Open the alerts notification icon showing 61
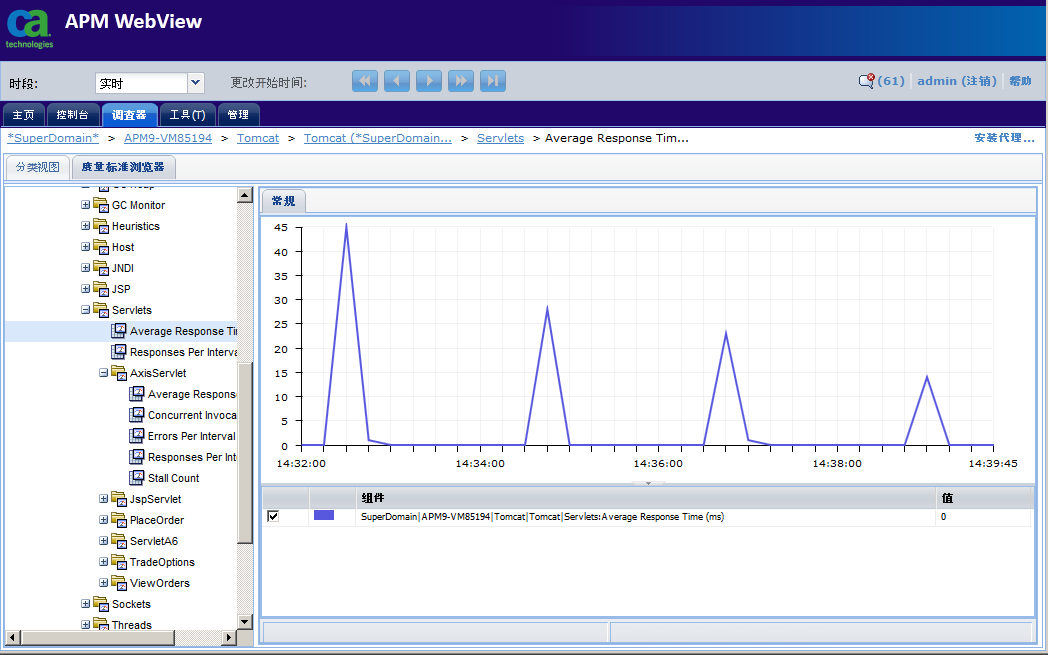This screenshot has width=1048, height=655. click(867, 82)
